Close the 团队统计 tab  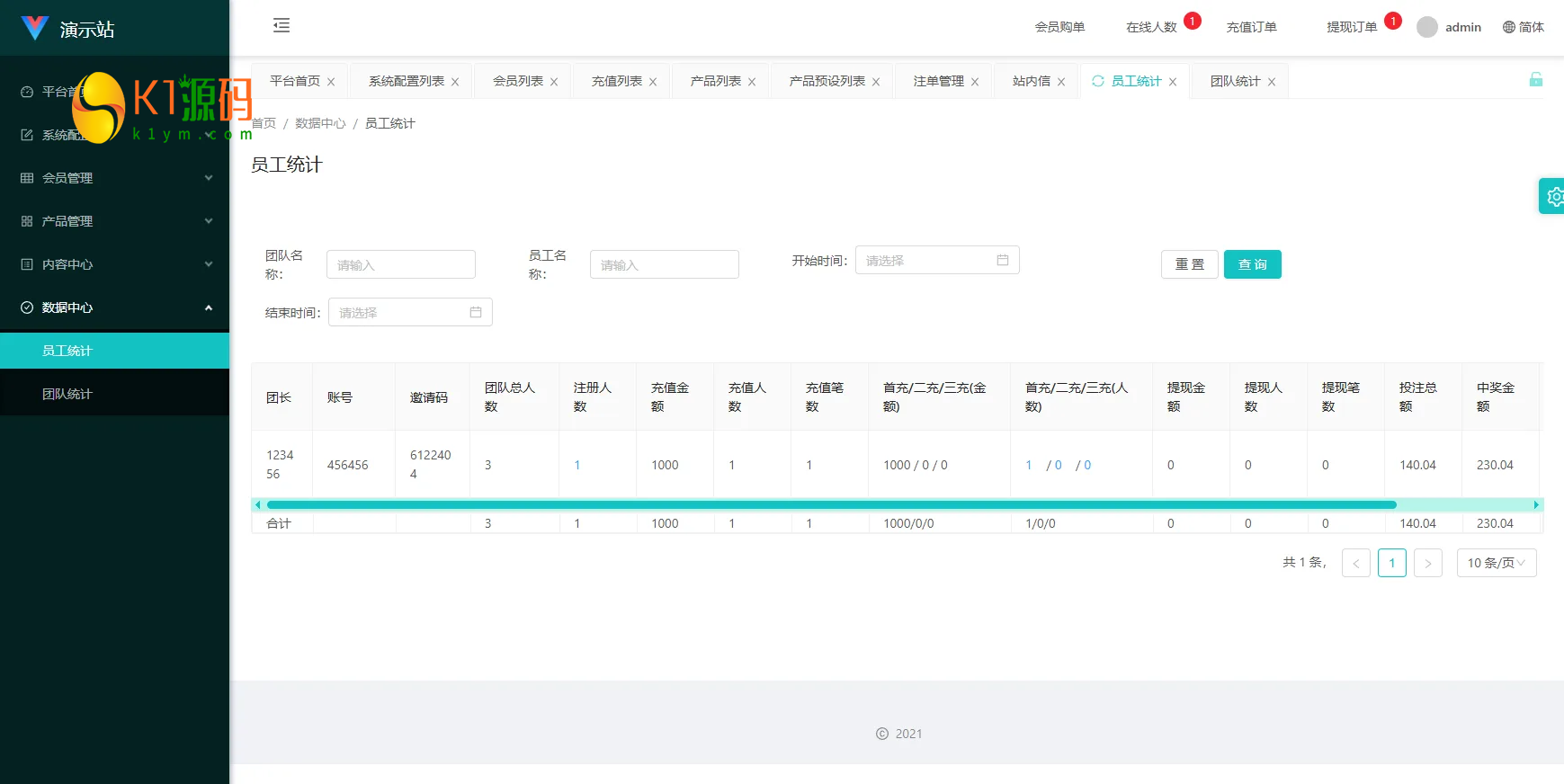click(x=1272, y=82)
